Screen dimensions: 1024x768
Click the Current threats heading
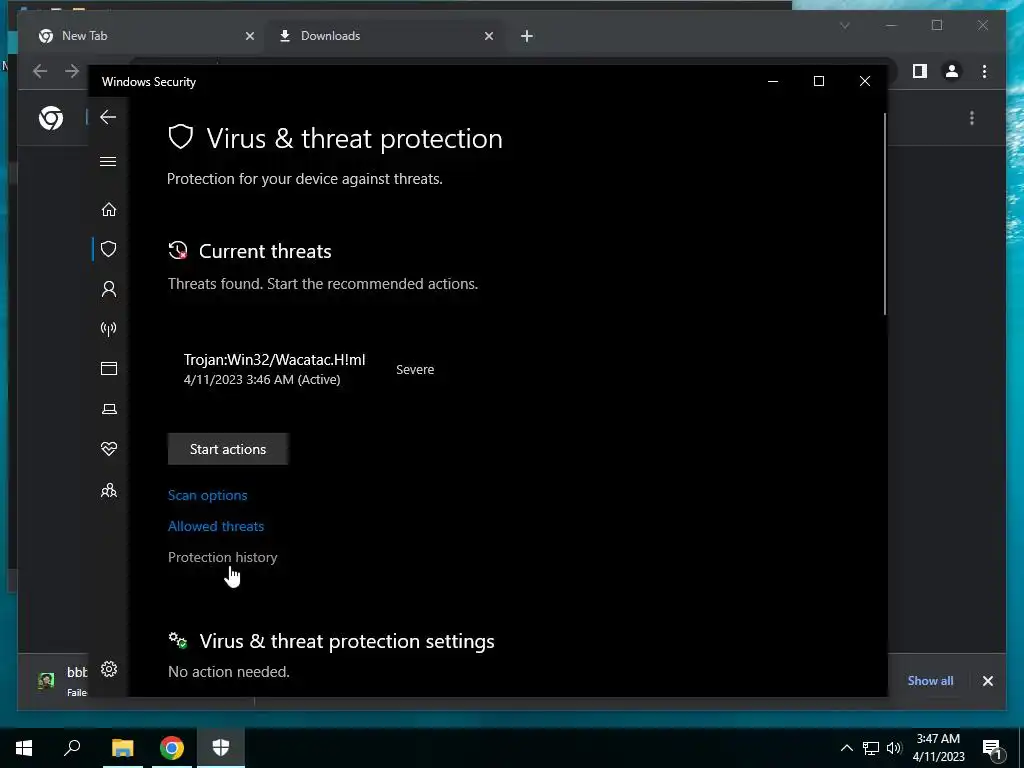(265, 251)
